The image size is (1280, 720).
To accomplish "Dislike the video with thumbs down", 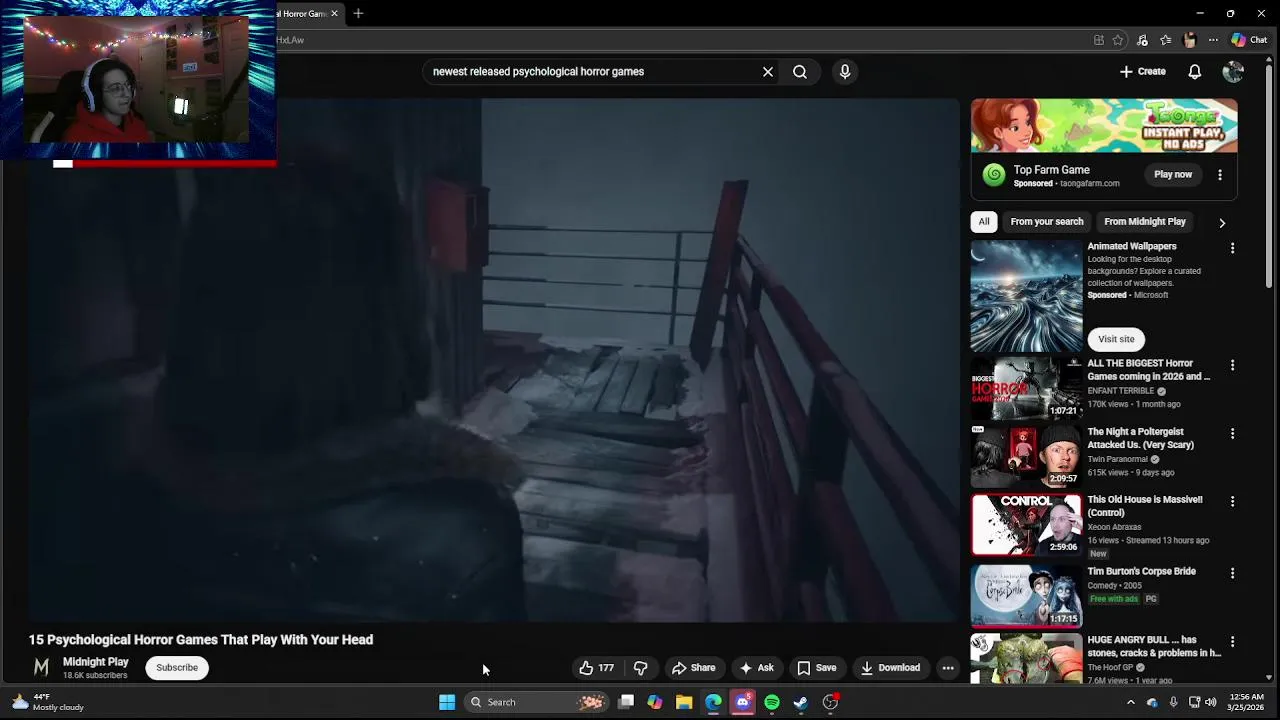I will [641, 668].
